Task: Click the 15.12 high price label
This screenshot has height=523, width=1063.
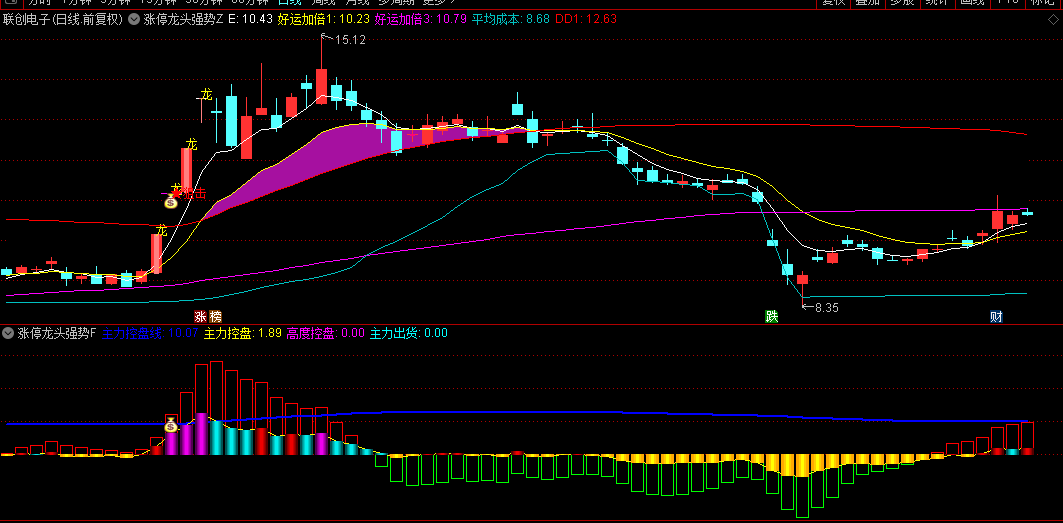Action: click(350, 40)
